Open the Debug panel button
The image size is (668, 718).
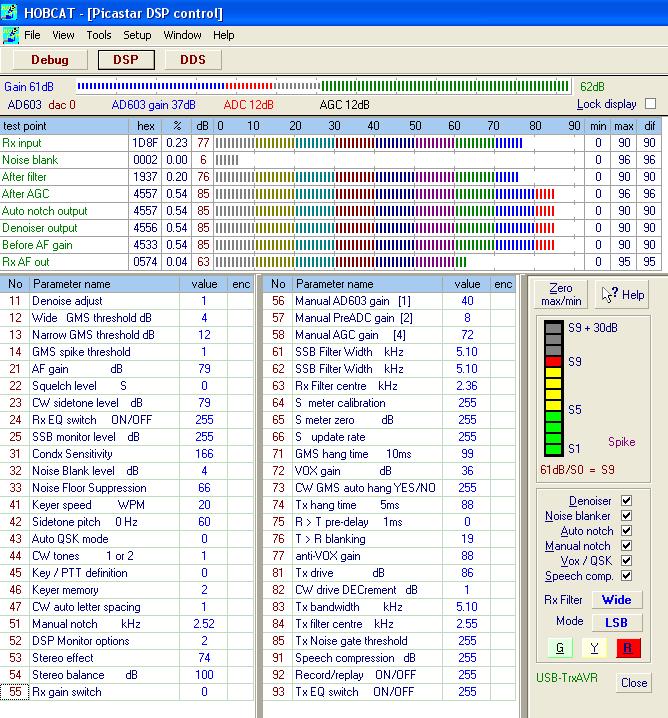pyautogui.click(x=50, y=60)
